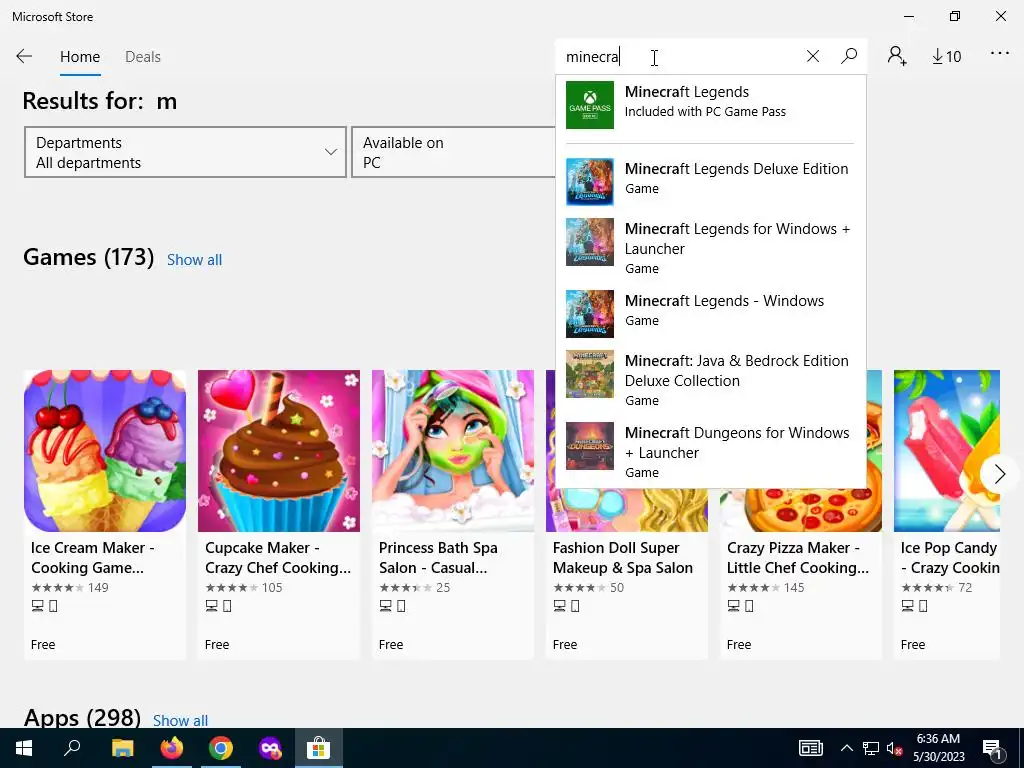This screenshot has height=768, width=1024.
Task: Choose Minecraft Dungeons for Windows + Launcher
Action: point(737,442)
